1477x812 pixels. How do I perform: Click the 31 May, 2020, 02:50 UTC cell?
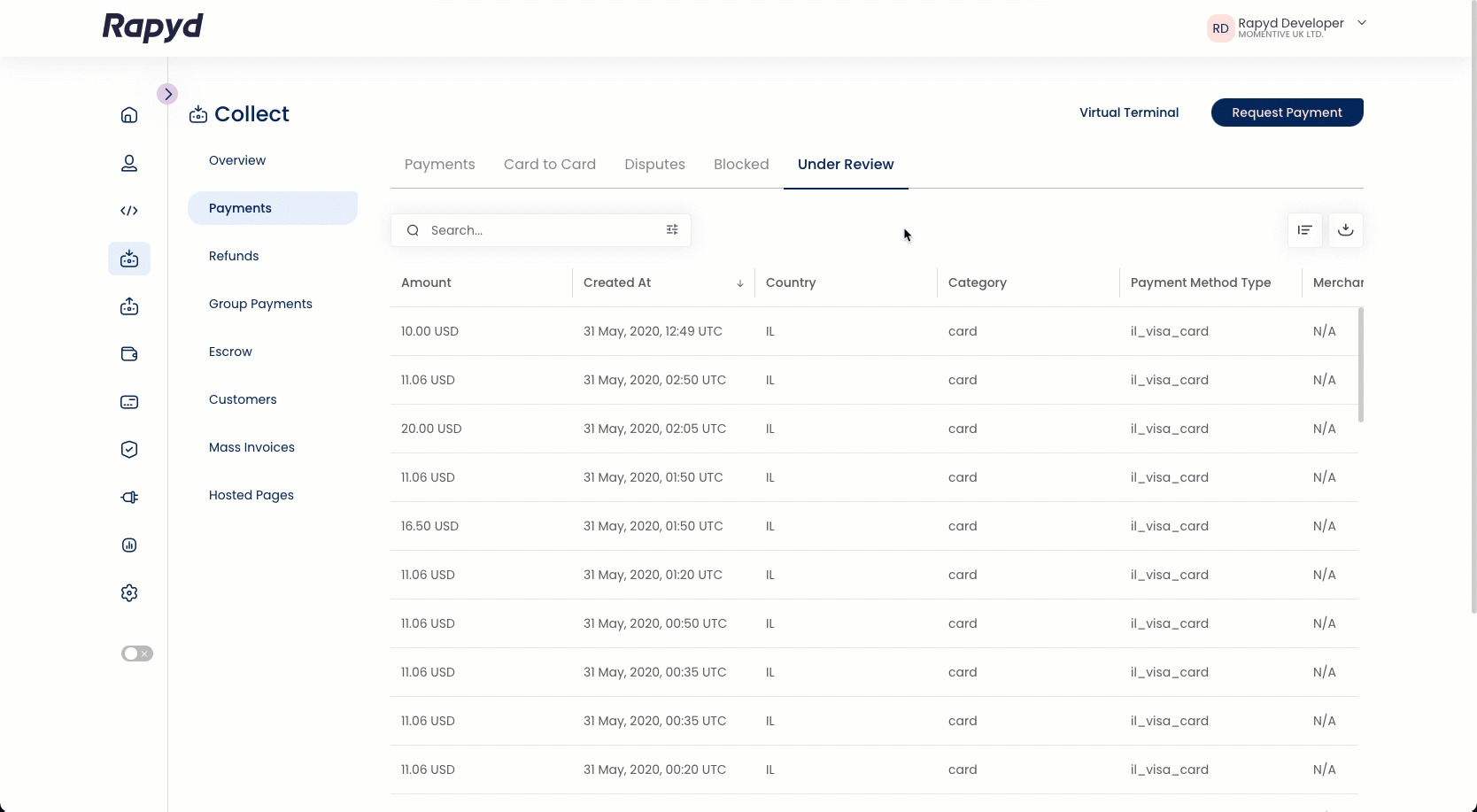[654, 380]
